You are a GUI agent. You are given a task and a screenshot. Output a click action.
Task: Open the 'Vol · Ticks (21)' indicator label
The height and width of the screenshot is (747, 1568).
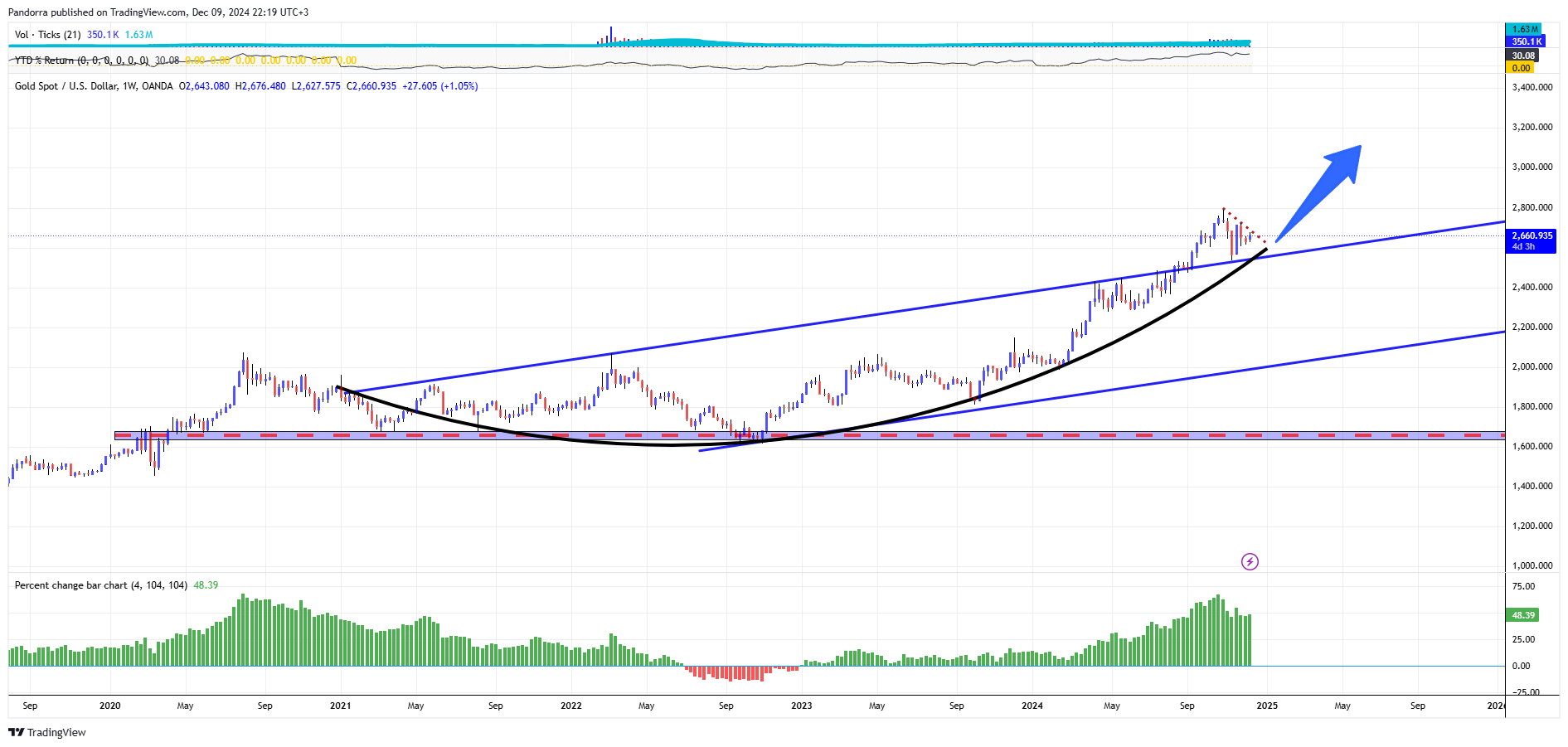47,35
